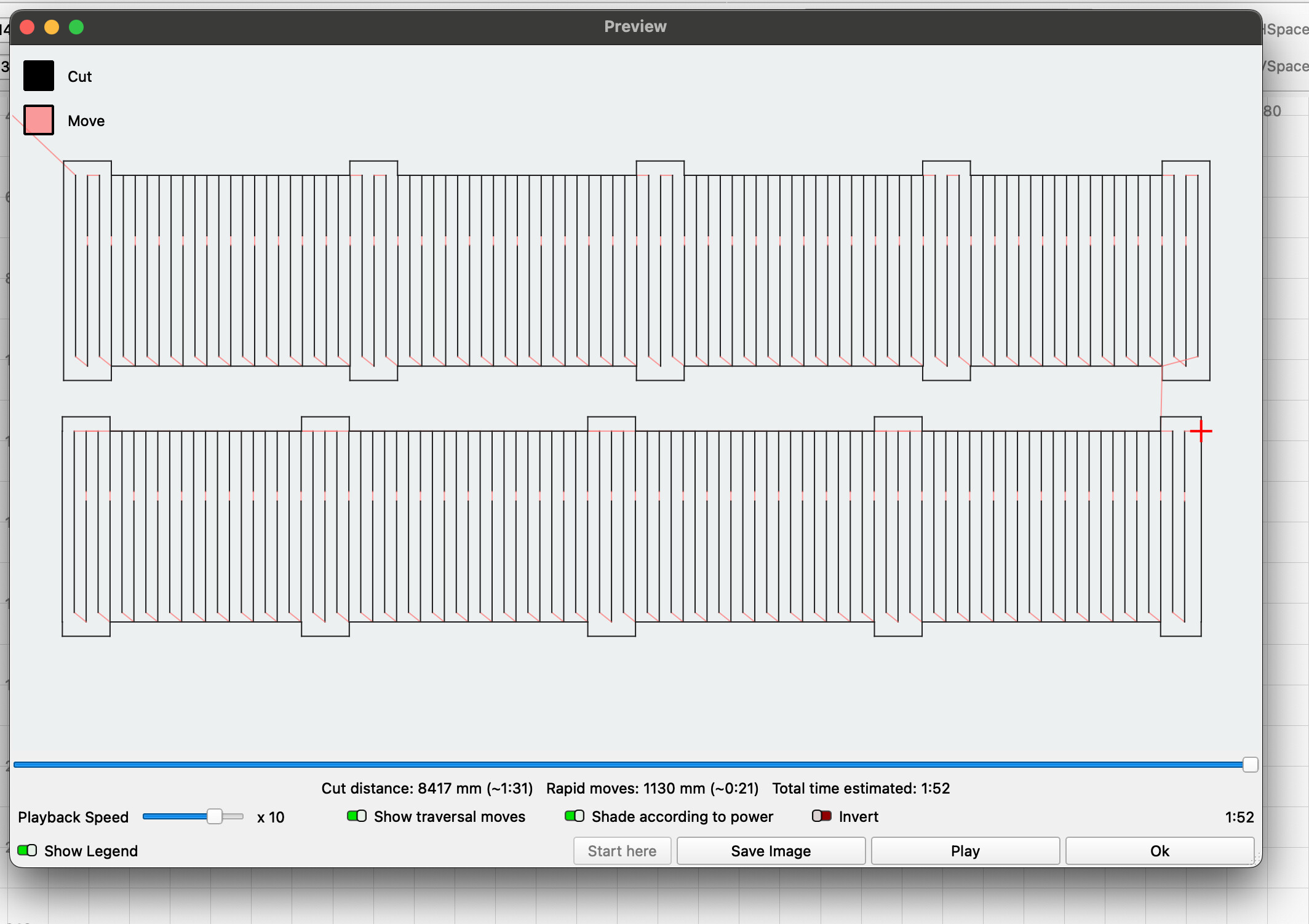Click the Start here button

coord(622,851)
